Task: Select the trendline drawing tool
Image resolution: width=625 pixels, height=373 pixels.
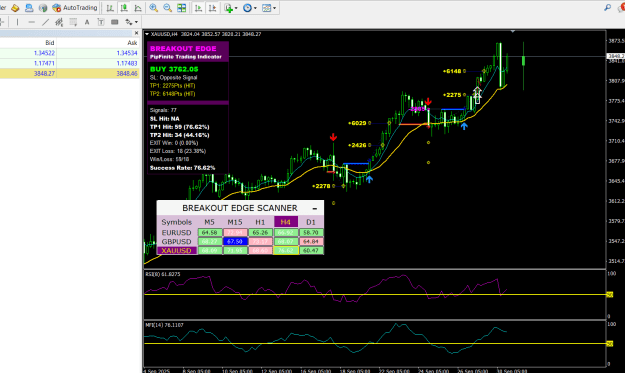Action: tap(45, 22)
